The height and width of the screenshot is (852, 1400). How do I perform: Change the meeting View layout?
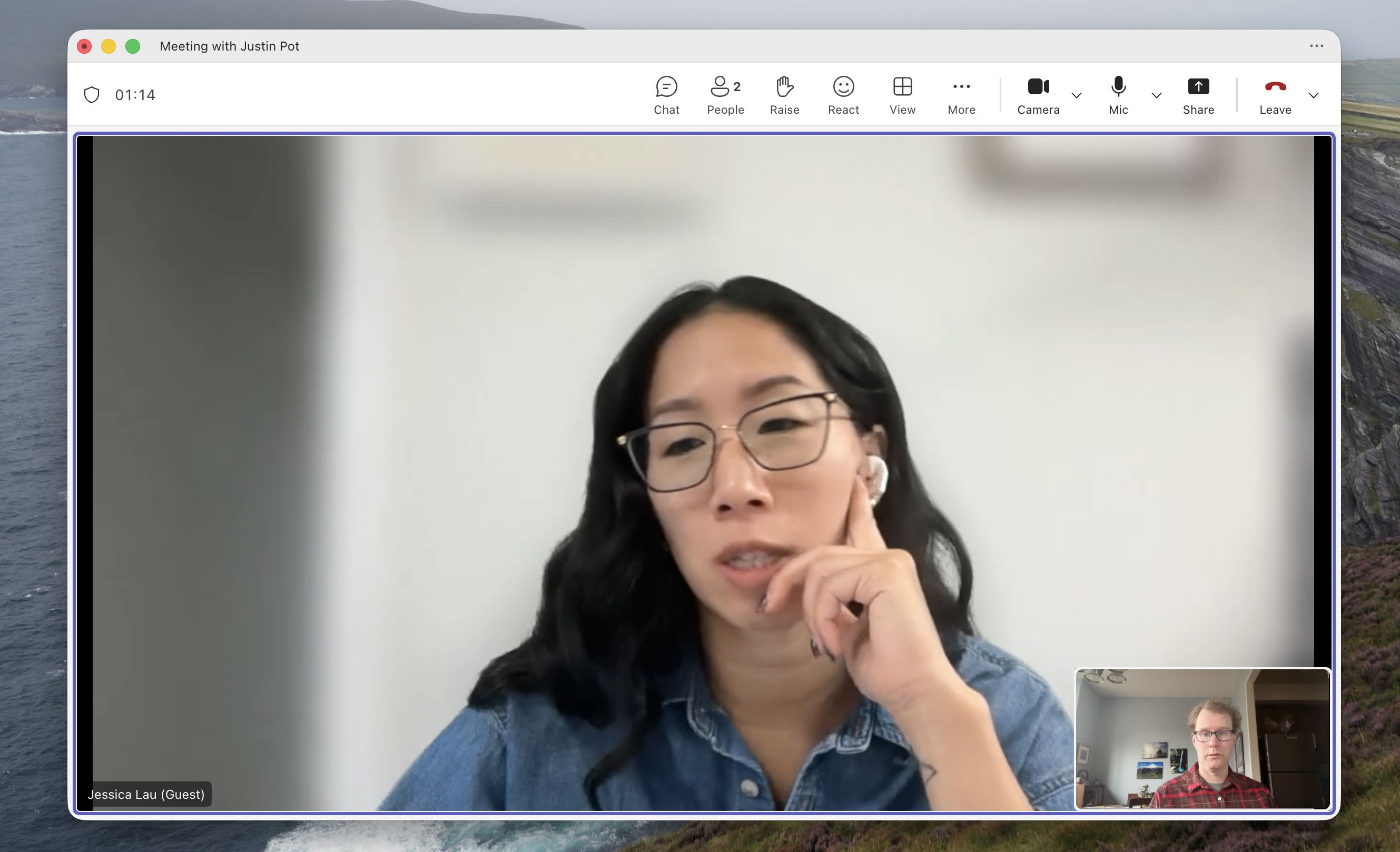(x=902, y=95)
